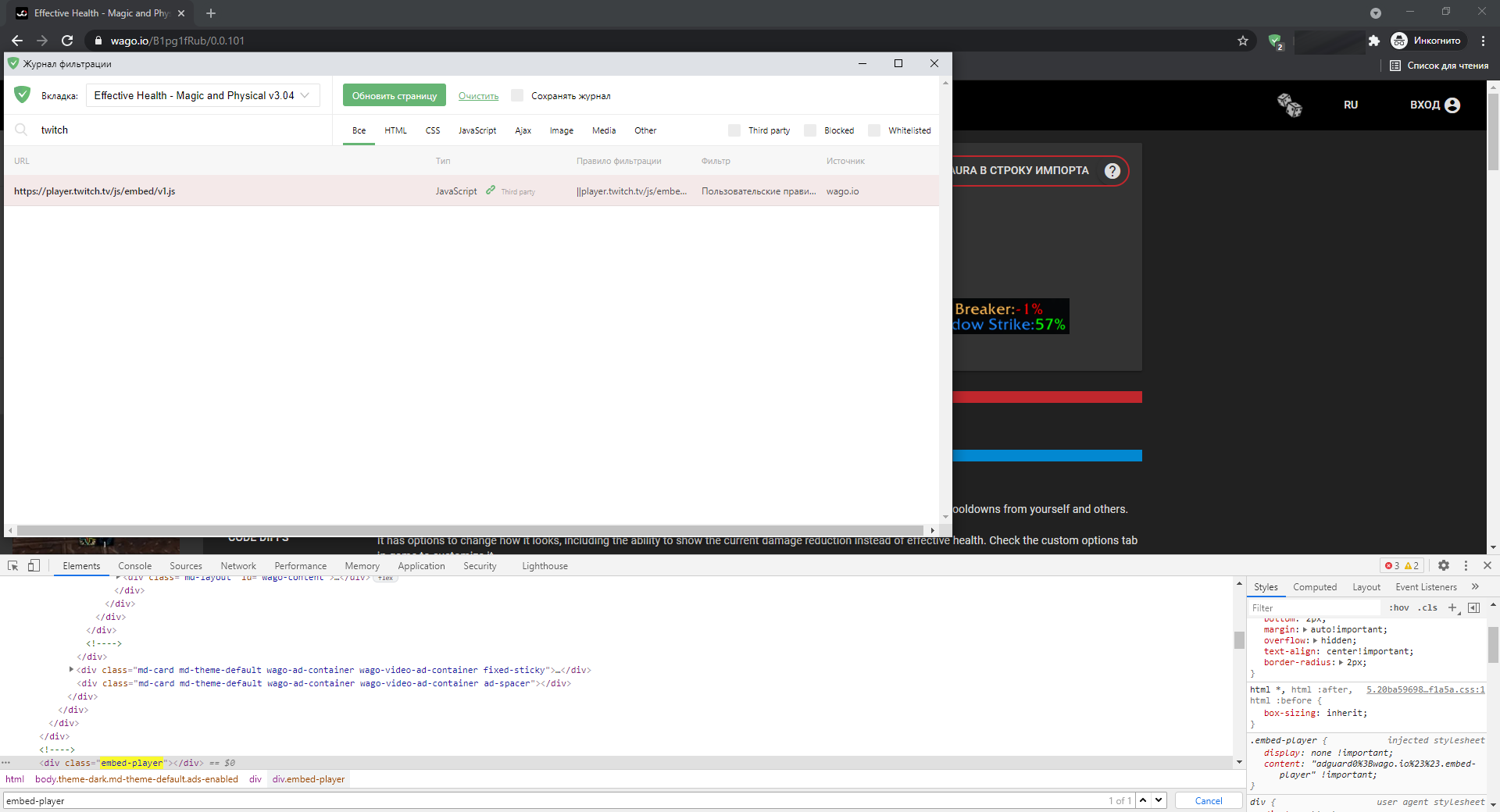Switch to the Console tab in DevTools
Screen dimensions: 1500x812
pos(134,565)
